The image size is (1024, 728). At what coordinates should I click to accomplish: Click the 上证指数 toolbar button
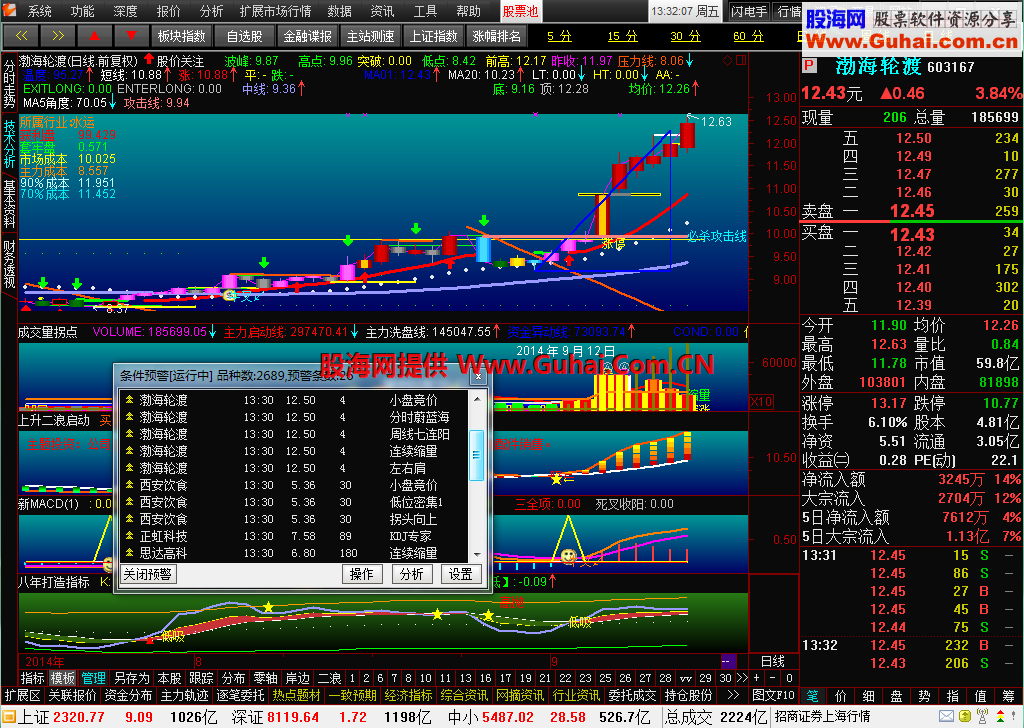tap(433, 36)
